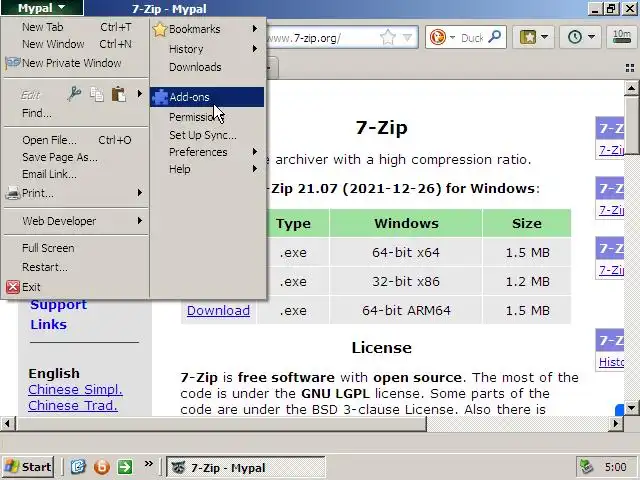This screenshot has width=640, height=480.
Task: Open the Mypal application menu button
Action: click(42, 8)
